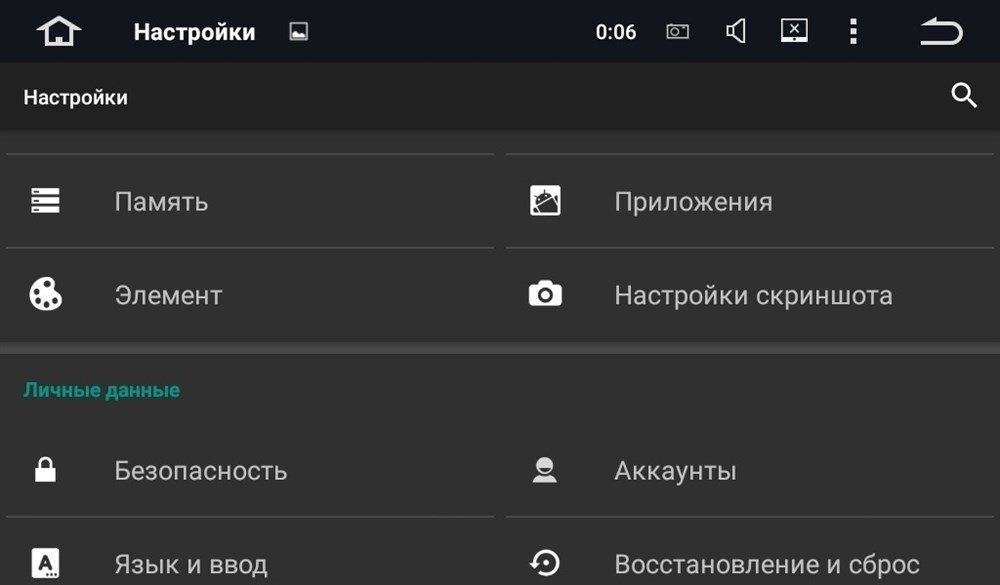Image resolution: width=1000 pixels, height=585 pixels.
Task: Tap the Home icon in the status bar
Action: [59, 32]
